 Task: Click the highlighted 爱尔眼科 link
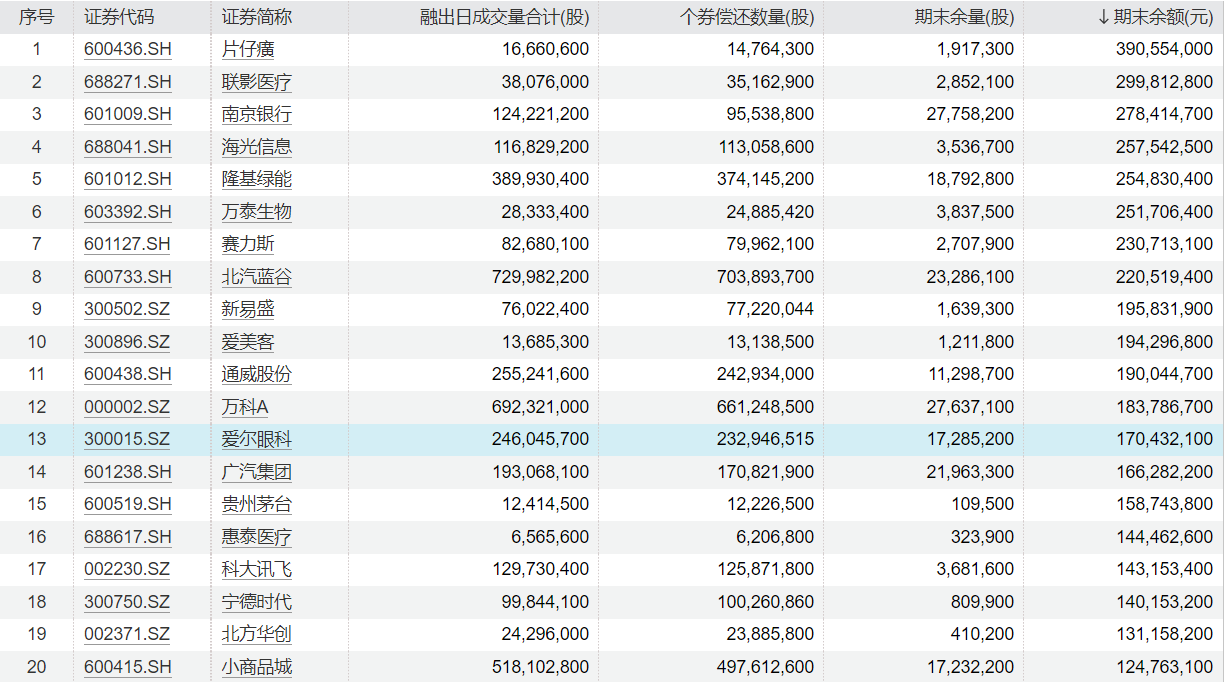(x=257, y=439)
